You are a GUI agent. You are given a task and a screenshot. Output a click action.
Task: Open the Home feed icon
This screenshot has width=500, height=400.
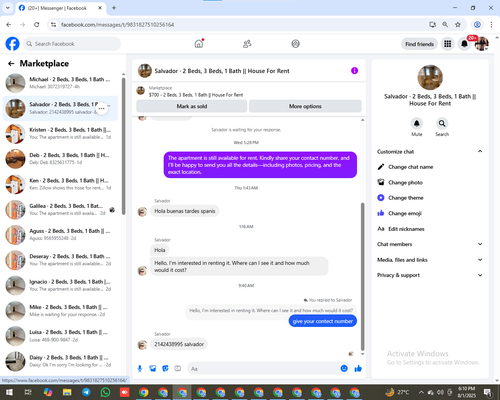click(199, 44)
